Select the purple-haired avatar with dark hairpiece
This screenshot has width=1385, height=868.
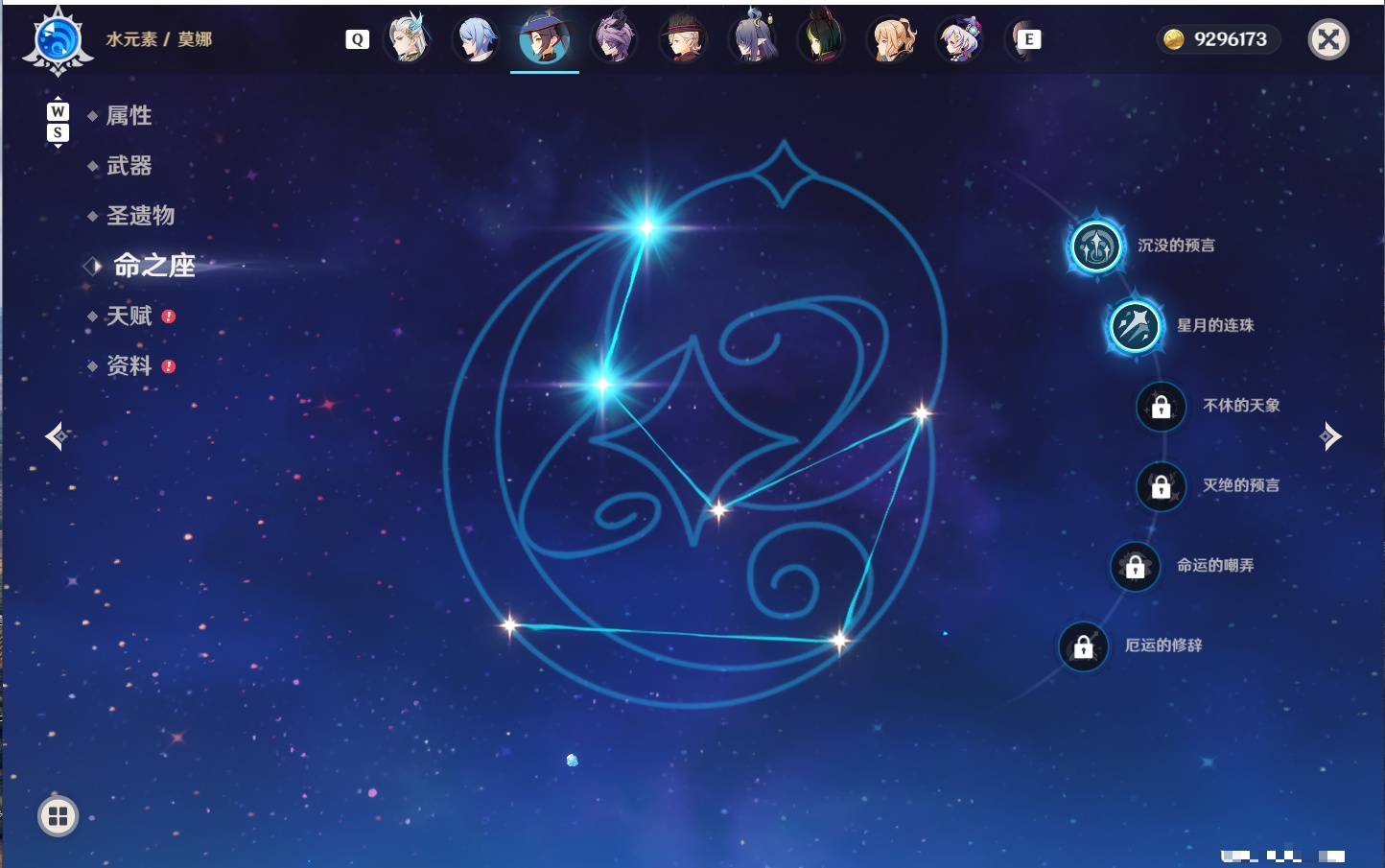[x=614, y=39]
